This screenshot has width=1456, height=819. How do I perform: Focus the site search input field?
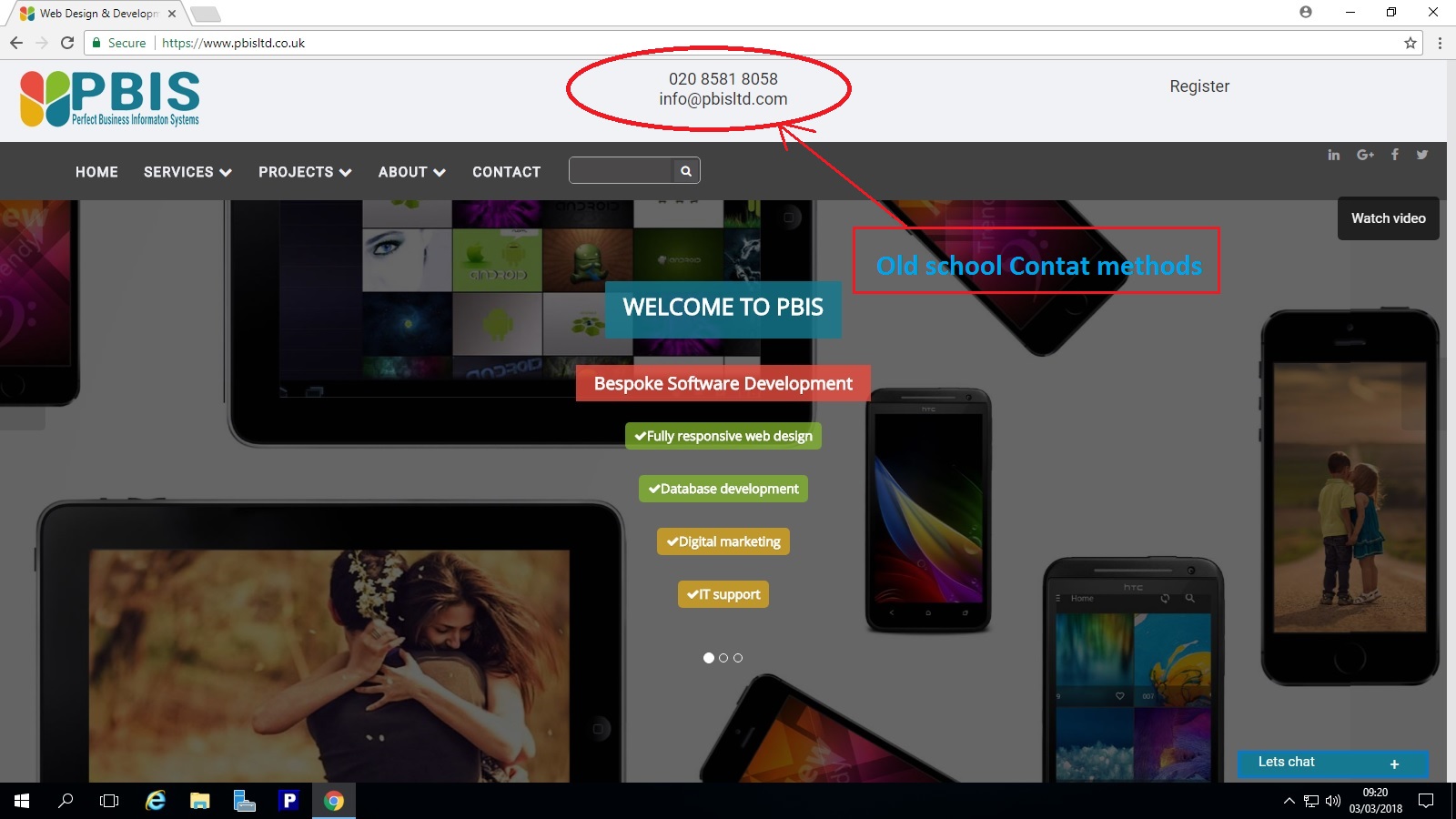coord(622,171)
